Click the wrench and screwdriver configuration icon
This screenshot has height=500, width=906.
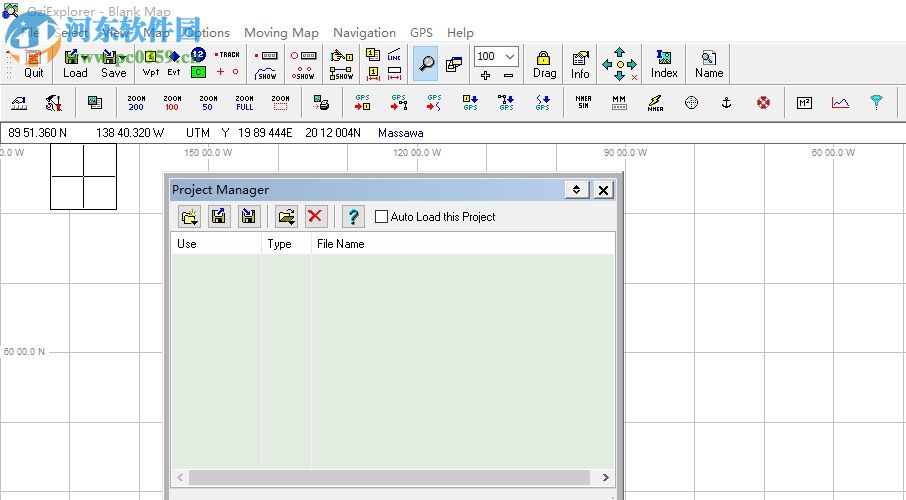click(x=54, y=103)
